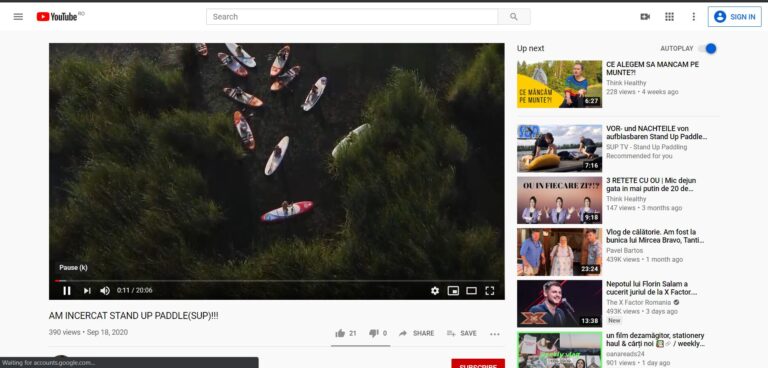The image size is (768, 368).
Task: Open 3 RETETE CU OU video thumbnail
Action: [559, 200]
